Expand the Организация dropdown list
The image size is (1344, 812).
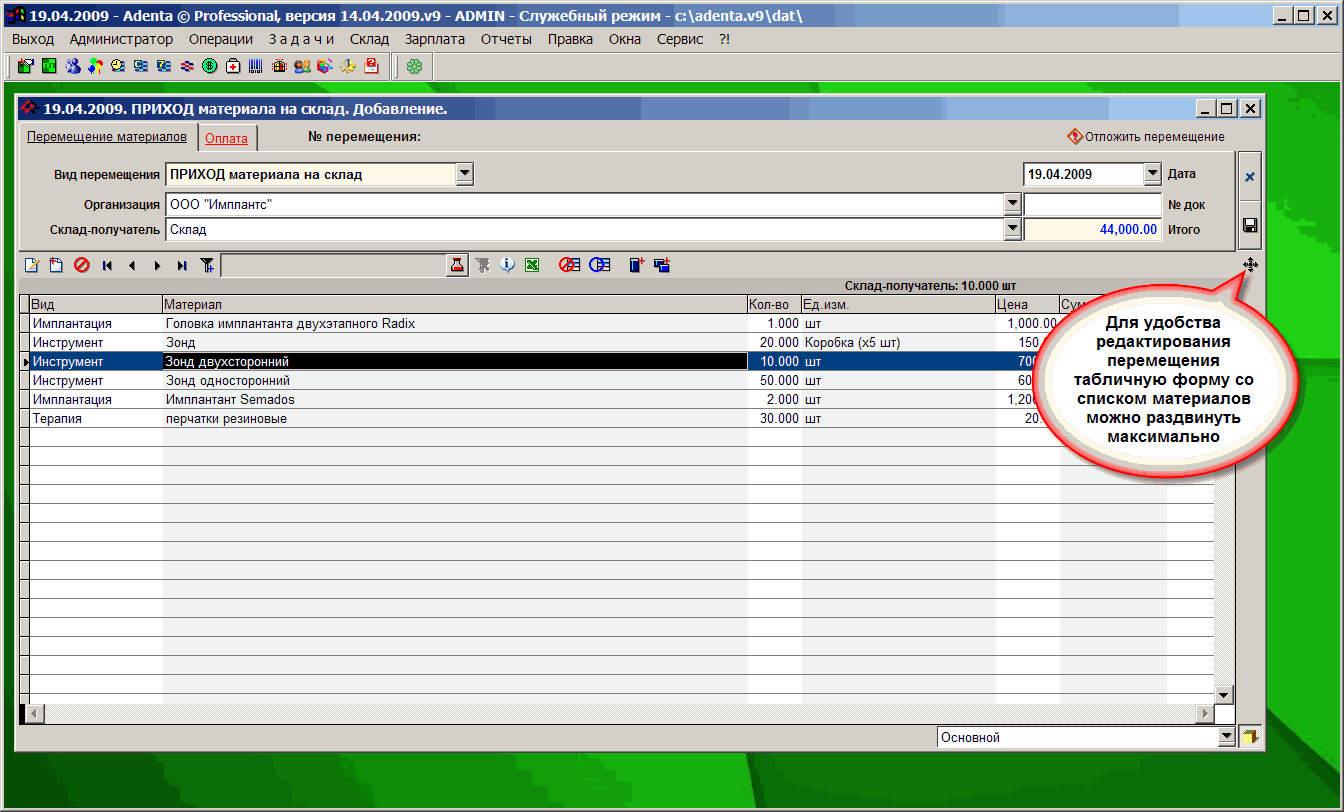pyautogui.click(x=1012, y=204)
